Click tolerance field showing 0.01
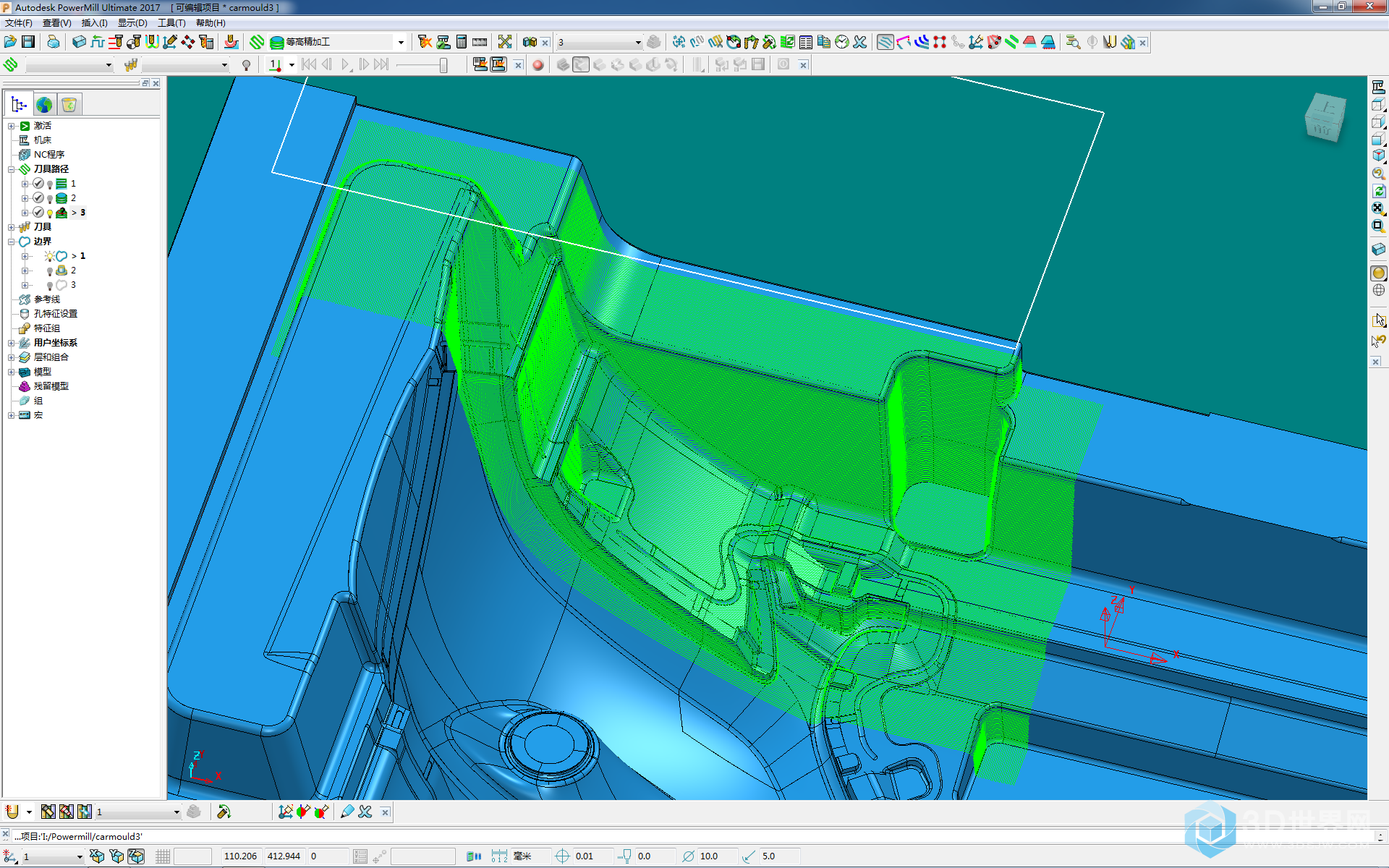Image resolution: width=1389 pixels, height=868 pixels. (592, 856)
